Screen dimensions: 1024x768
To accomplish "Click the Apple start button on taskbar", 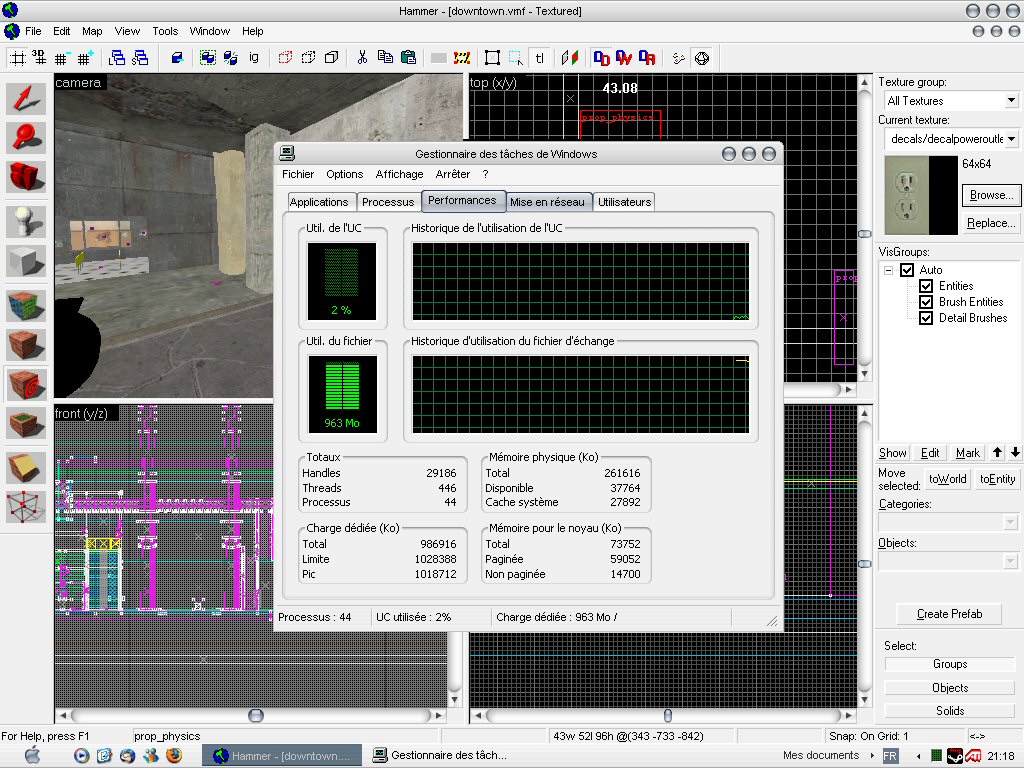I will click(x=32, y=756).
